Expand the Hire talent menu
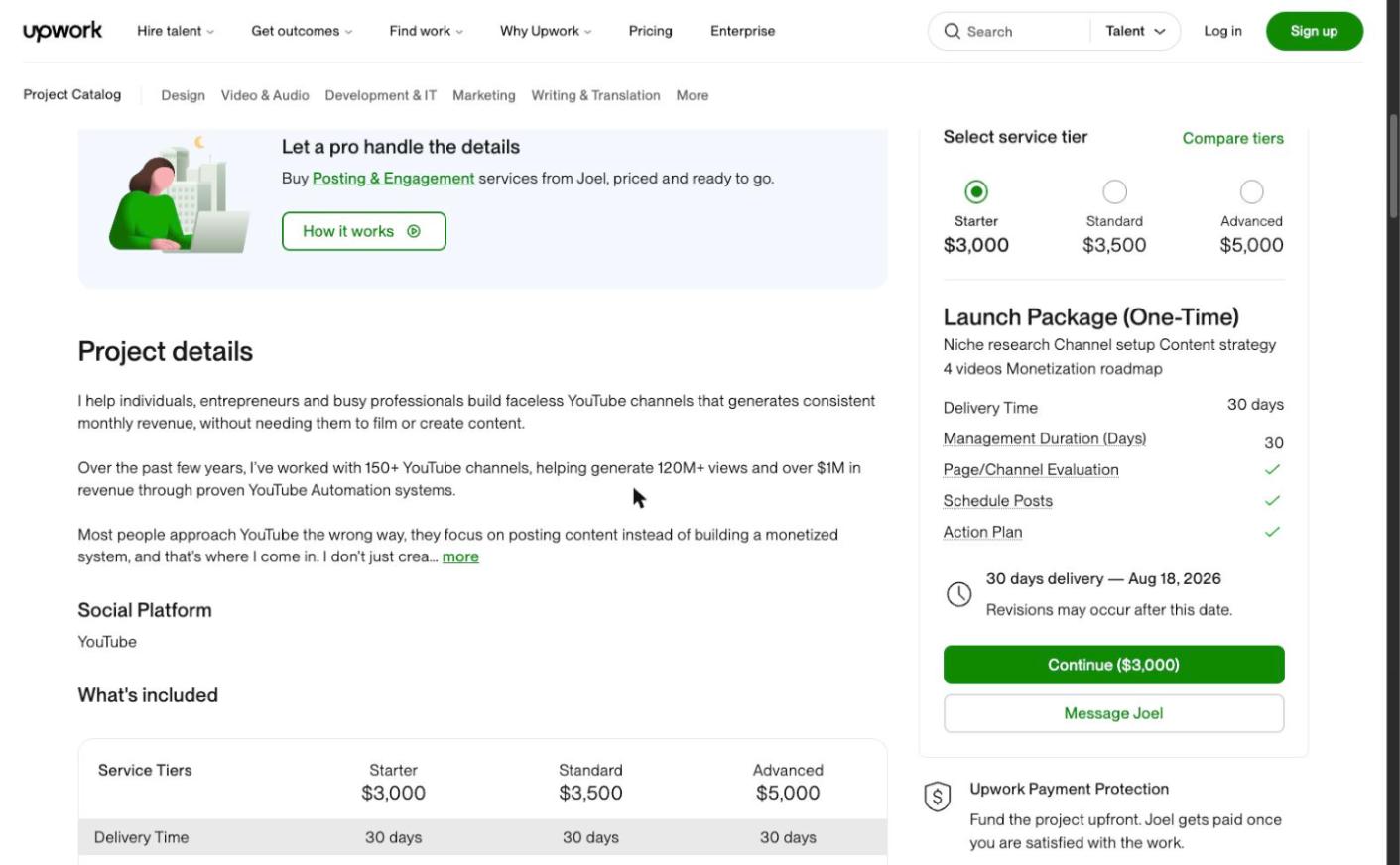This screenshot has width=1400, height=865. coord(176,31)
